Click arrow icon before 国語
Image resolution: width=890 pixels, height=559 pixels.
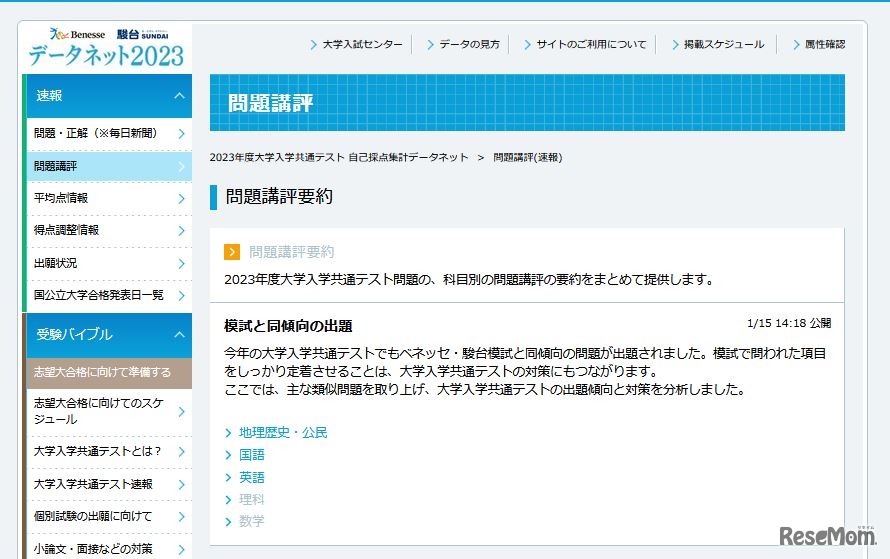(228, 456)
